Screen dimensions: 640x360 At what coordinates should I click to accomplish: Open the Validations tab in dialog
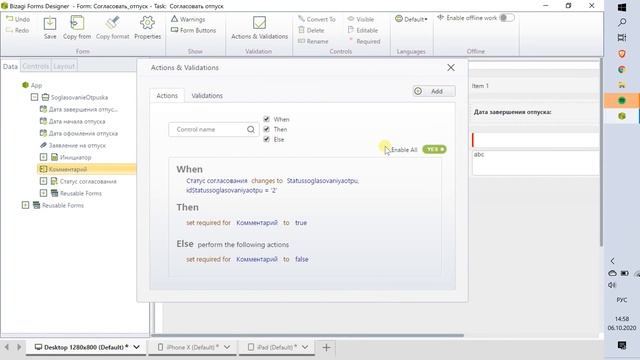207,96
